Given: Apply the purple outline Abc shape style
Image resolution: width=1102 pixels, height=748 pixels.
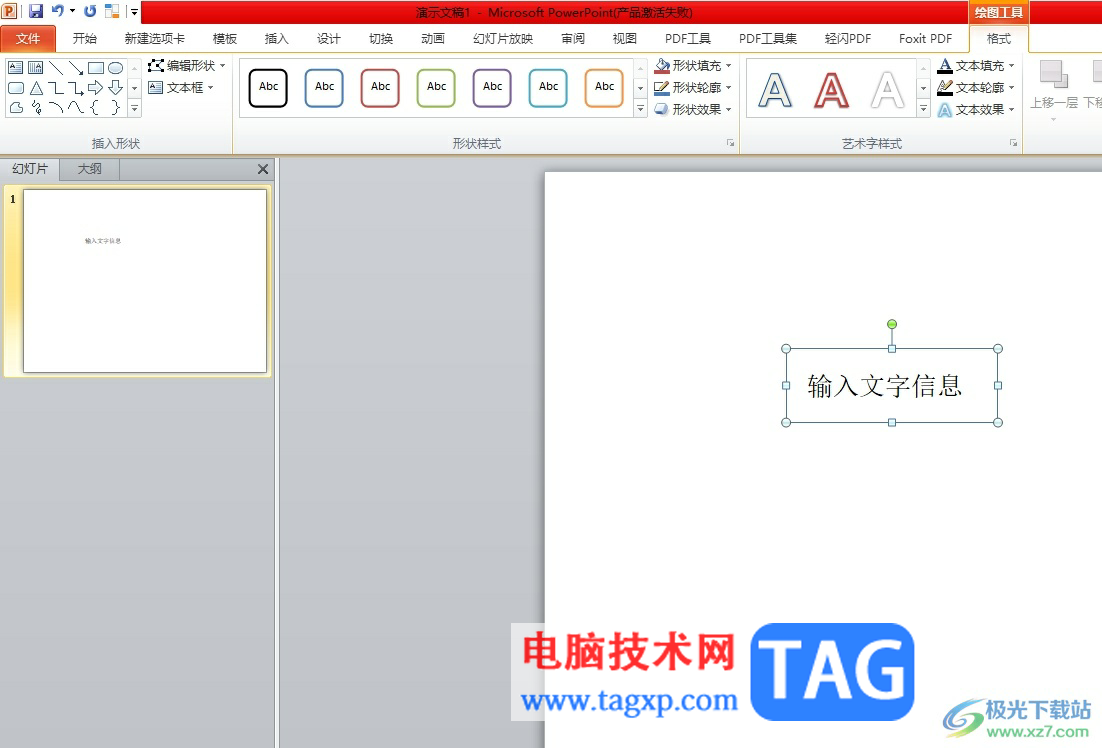Looking at the screenshot, I should click(493, 87).
